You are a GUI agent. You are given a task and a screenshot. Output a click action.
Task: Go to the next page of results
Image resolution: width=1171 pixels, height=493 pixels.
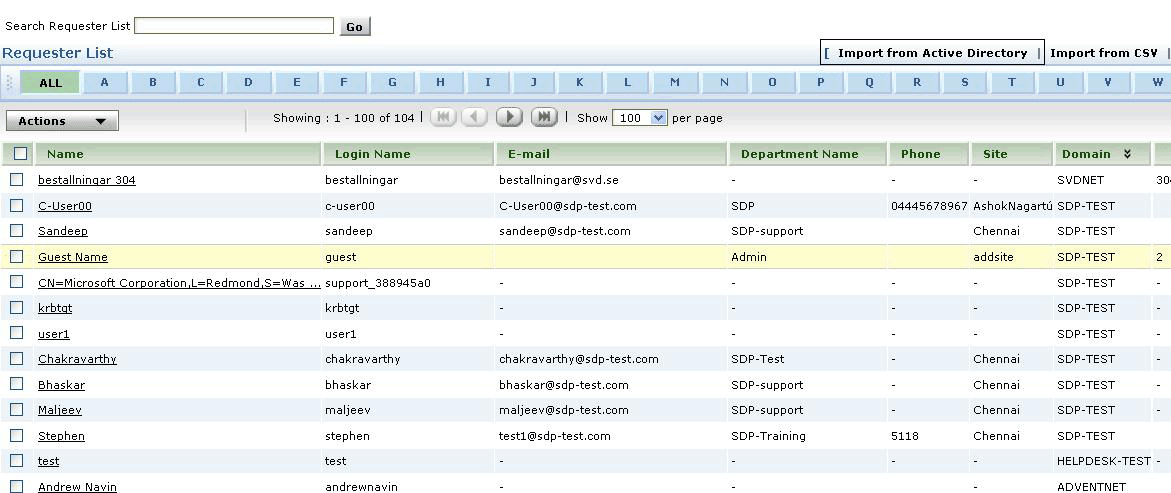tap(509, 117)
